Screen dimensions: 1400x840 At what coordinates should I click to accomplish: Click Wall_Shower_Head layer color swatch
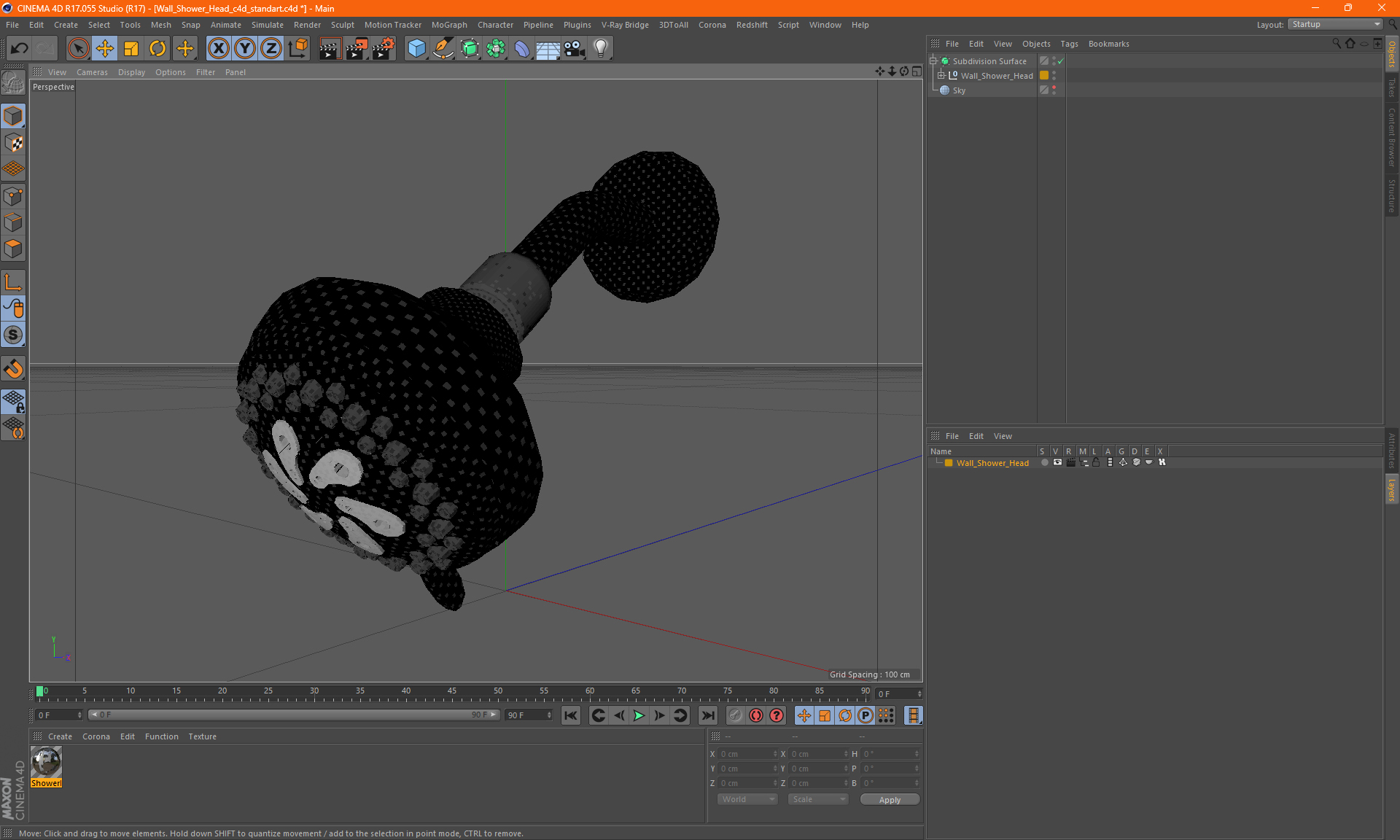click(1044, 76)
